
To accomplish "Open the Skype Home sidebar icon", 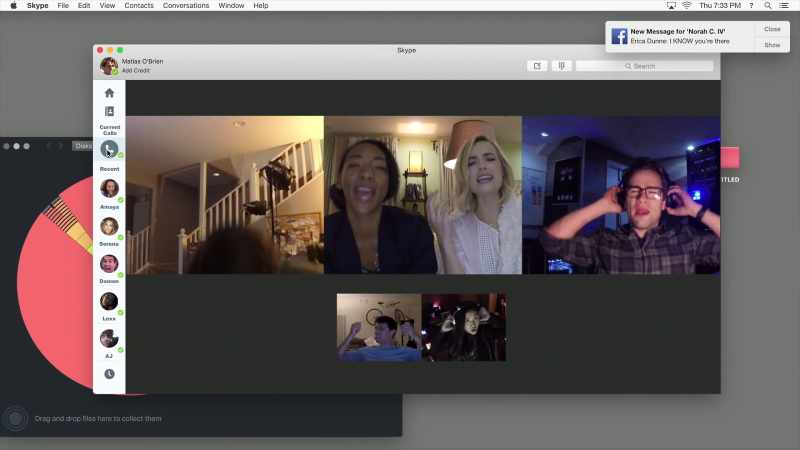I will point(109,93).
